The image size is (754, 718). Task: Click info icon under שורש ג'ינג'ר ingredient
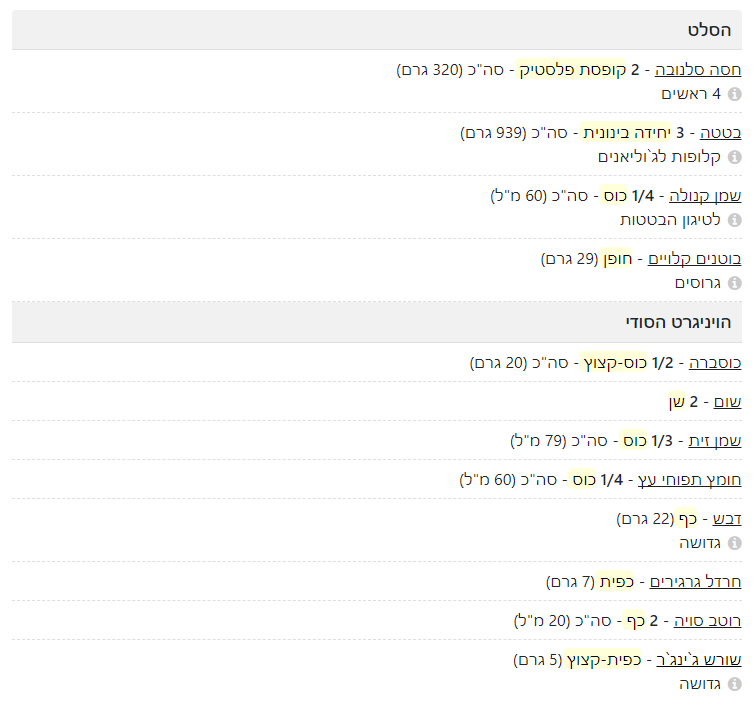click(735, 684)
